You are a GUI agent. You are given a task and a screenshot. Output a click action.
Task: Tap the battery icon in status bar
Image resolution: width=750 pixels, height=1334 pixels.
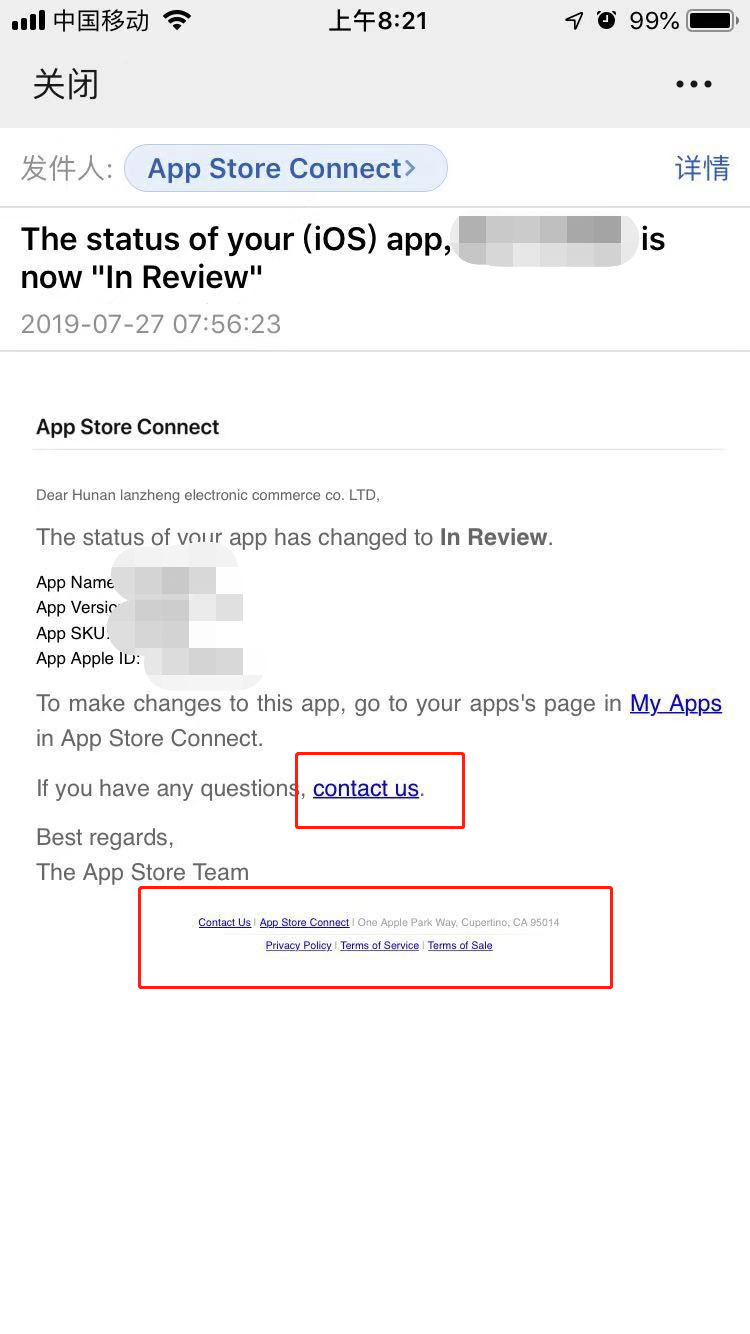712,20
